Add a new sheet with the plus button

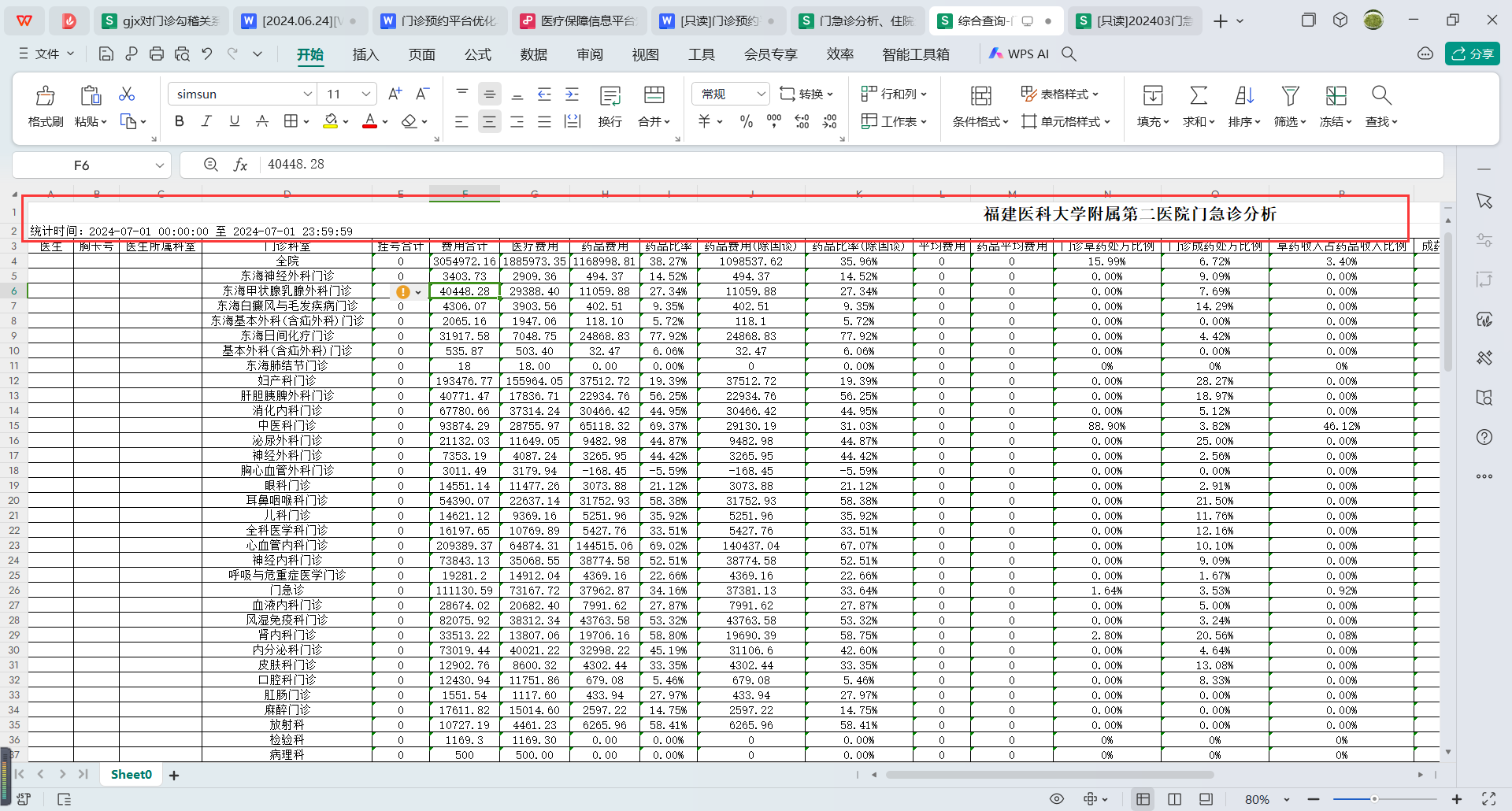tap(174, 776)
